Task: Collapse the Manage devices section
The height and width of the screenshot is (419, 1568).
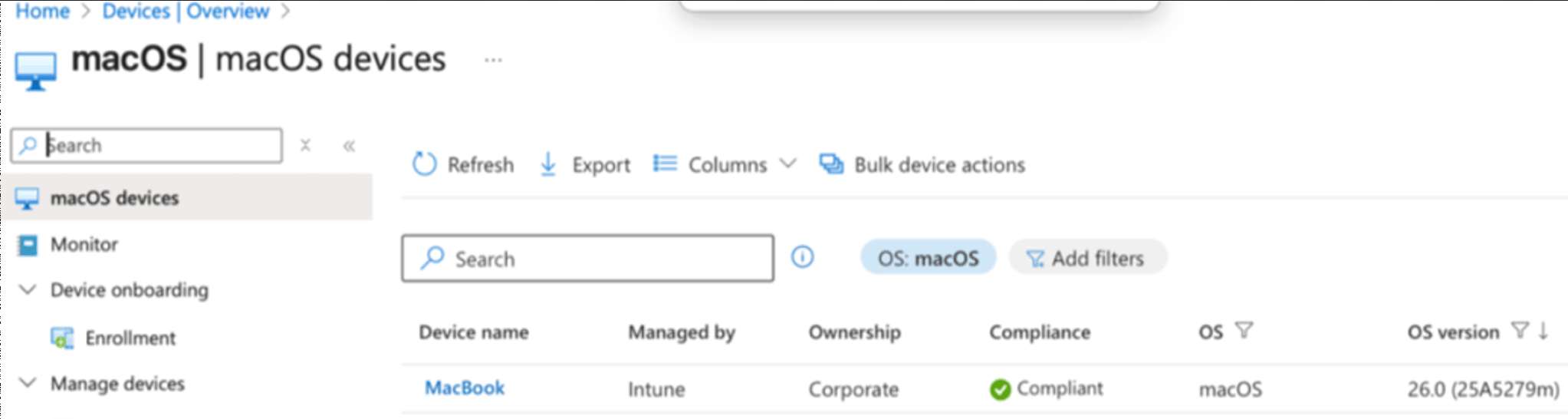Action: pos(28,383)
